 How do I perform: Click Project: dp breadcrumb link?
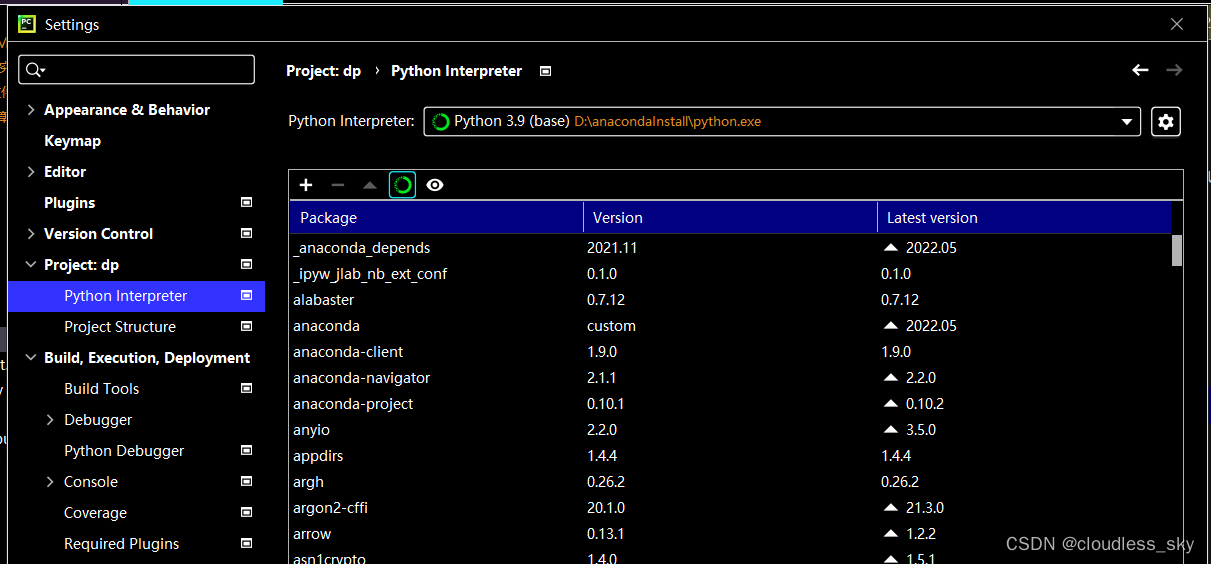(x=323, y=71)
